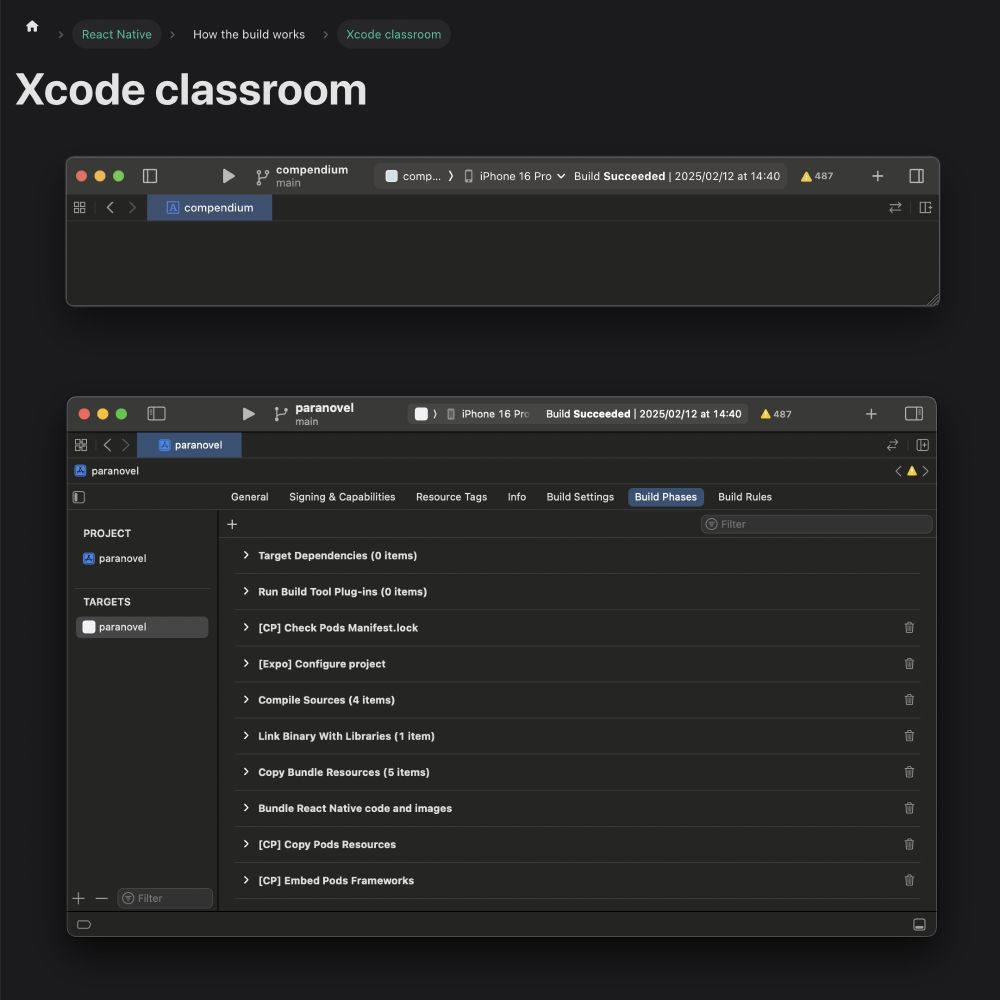This screenshot has width=1000, height=1000.
Task: Go forward in compendium editor history
Action: tap(132, 208)
